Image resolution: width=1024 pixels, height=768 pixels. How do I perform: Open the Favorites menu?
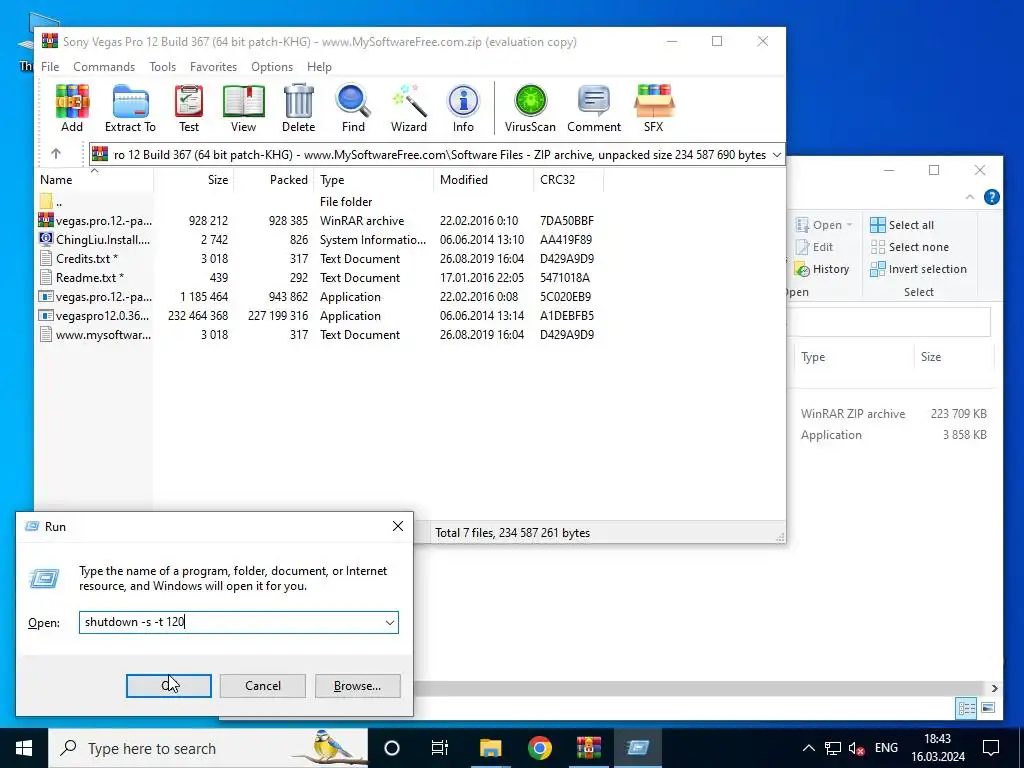[x=213, y=67]
